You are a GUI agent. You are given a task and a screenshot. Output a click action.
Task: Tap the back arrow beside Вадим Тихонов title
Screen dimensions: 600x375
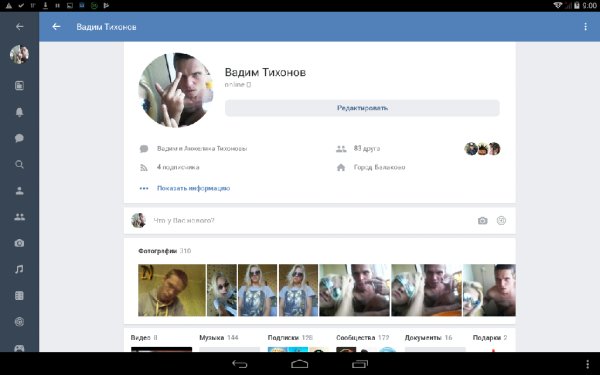56,27
